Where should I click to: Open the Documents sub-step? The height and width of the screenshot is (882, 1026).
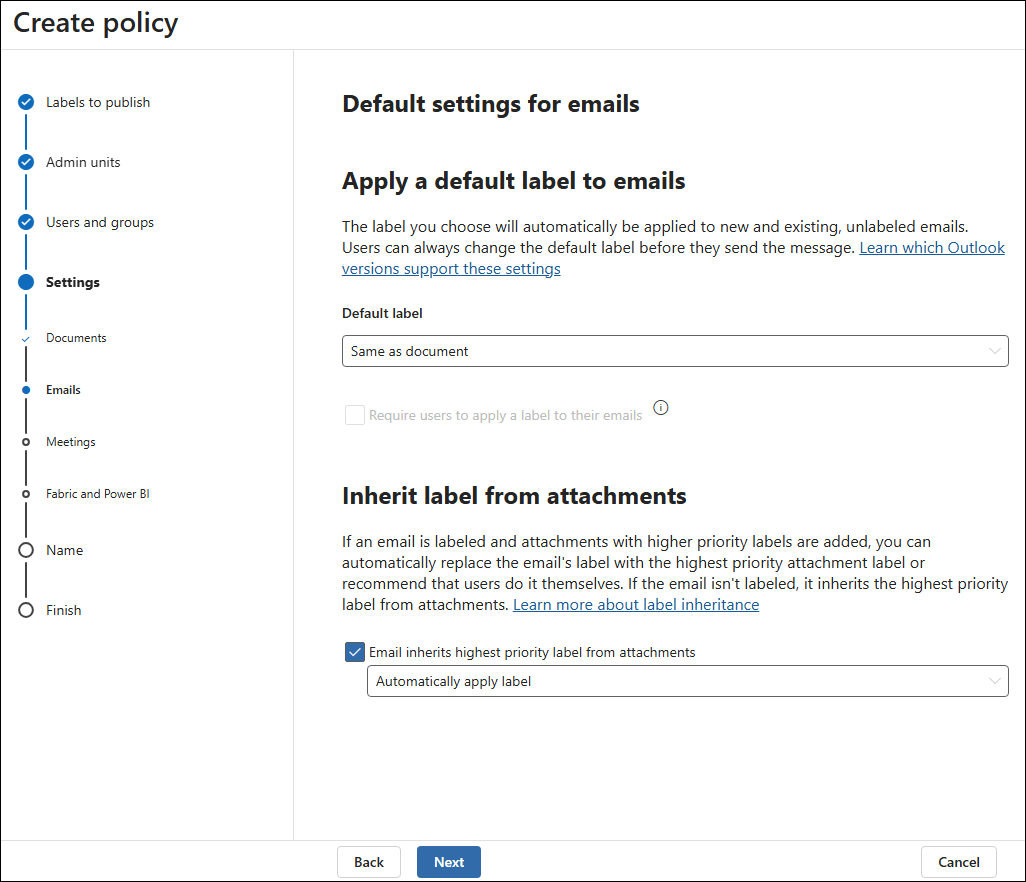(x=76, y=338)
